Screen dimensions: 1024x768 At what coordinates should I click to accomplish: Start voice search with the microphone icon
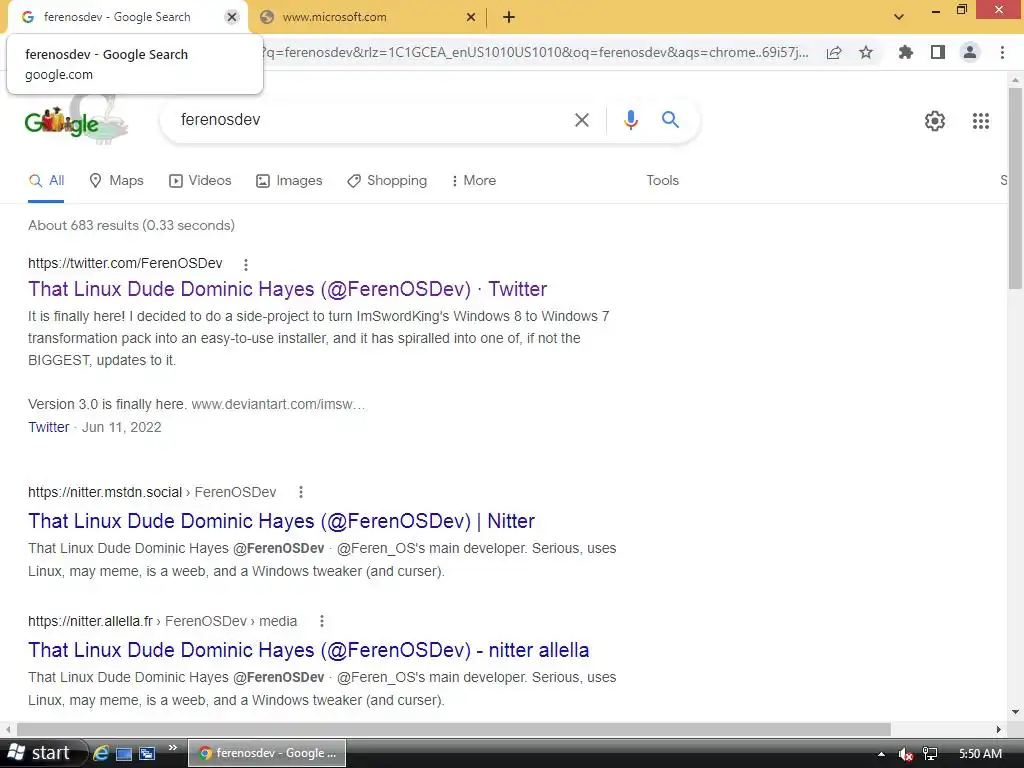630,120
